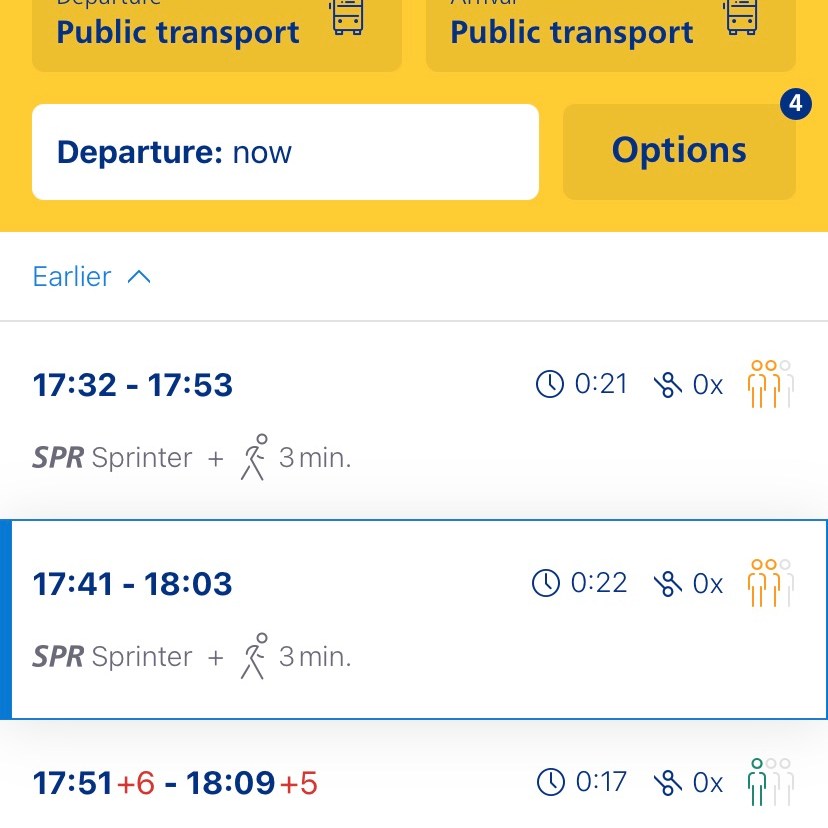The image size is (828, 828).
Task: Open the Options button
Action: [x=679, y=151]
